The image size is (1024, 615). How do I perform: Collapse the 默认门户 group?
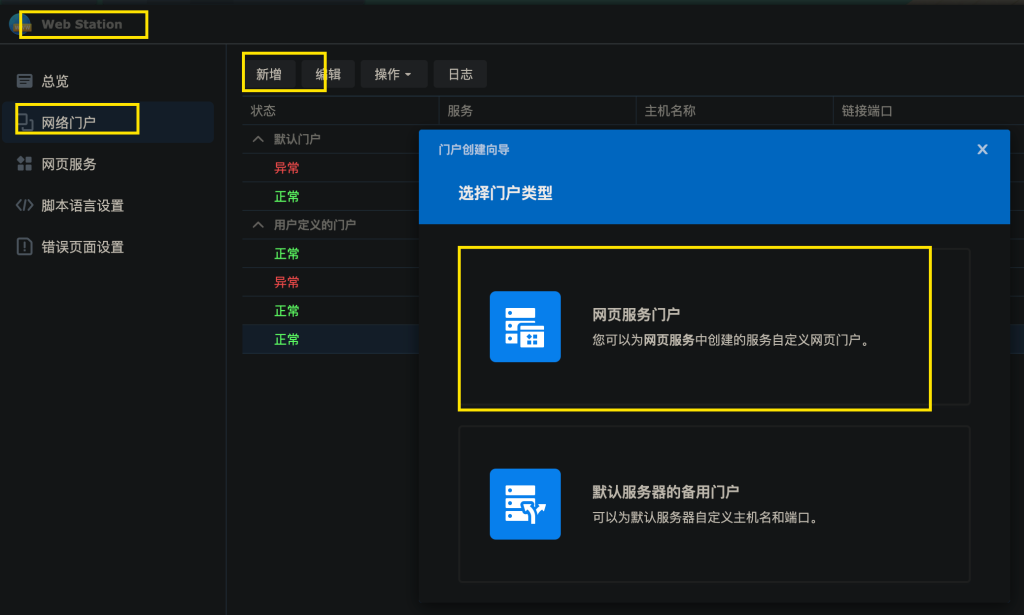pos(258,139)
